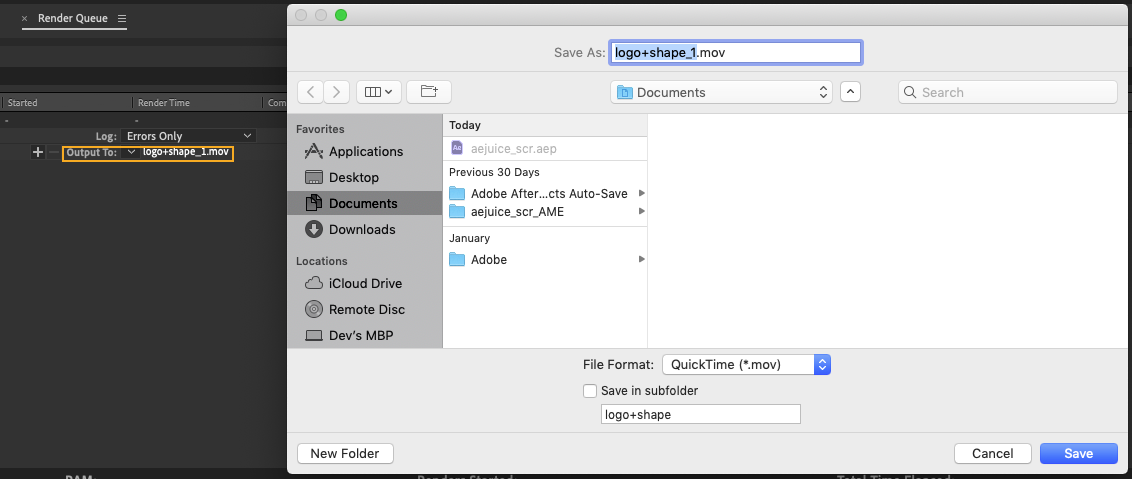Click the Search field
This screenshot has height=479, width=1132.
coord(1007,92)
